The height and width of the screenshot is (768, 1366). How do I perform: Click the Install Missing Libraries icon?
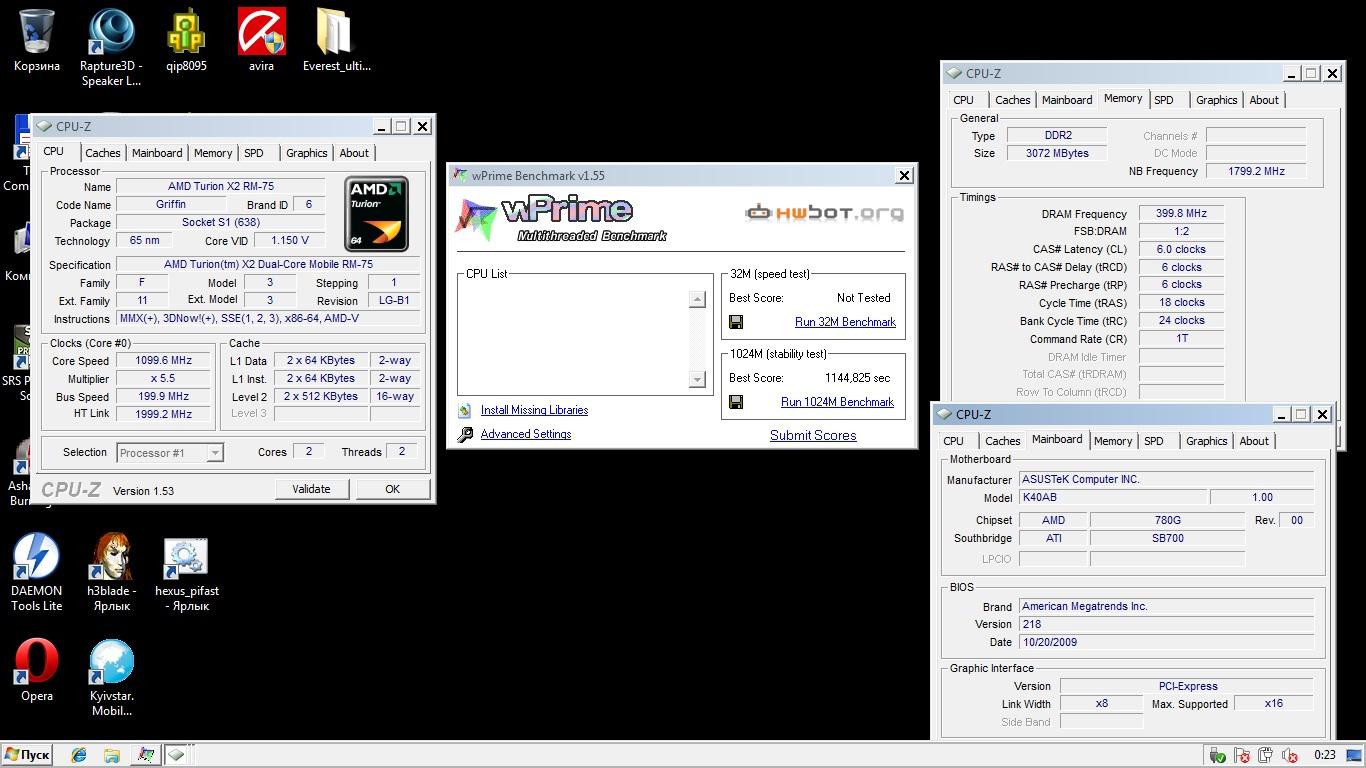465,411
